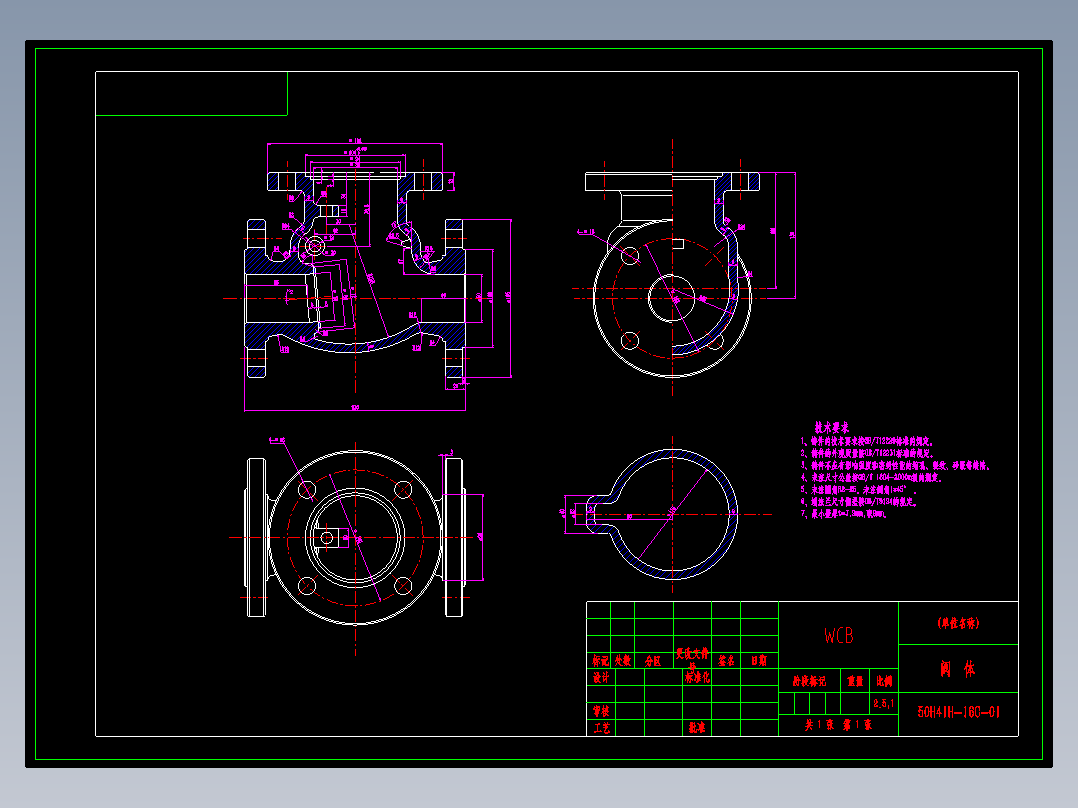Click the 批准 cell label
This screenshot has height=808, width=1078.
[x=696, y=728]
